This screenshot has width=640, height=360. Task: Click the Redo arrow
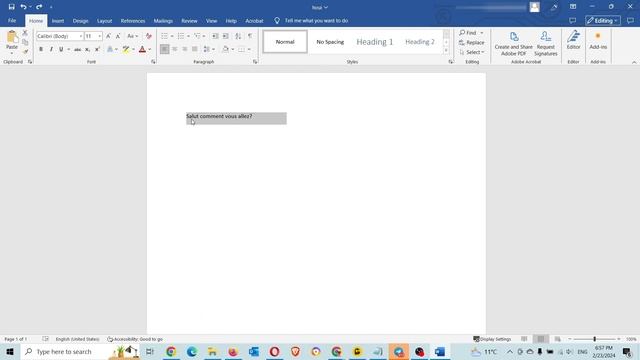point(39,7)
